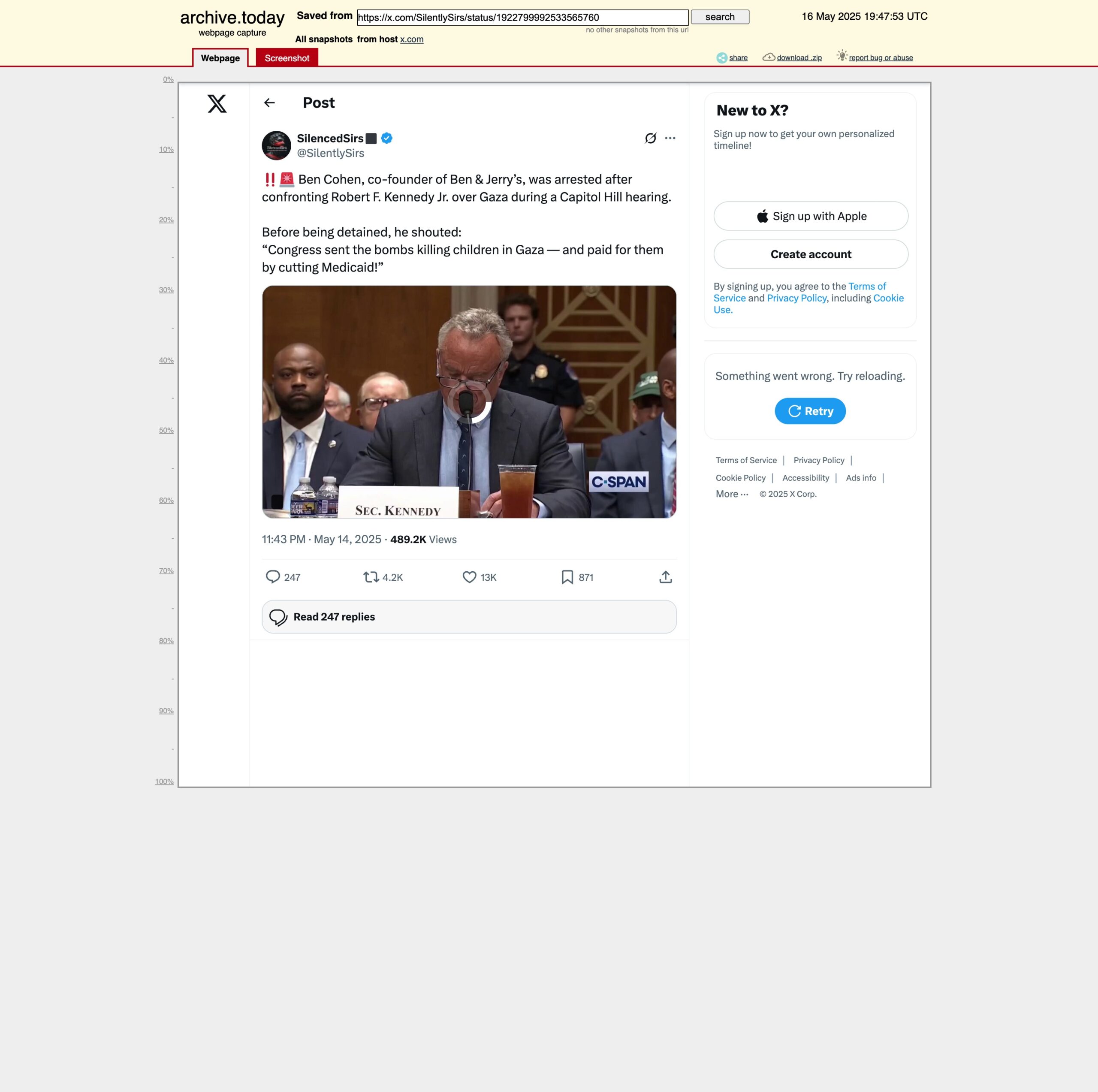Viewport: 1098px width, 1092px height.
Task: Click download .zip link
Action: pyautogui.click(x=799, y=58)
